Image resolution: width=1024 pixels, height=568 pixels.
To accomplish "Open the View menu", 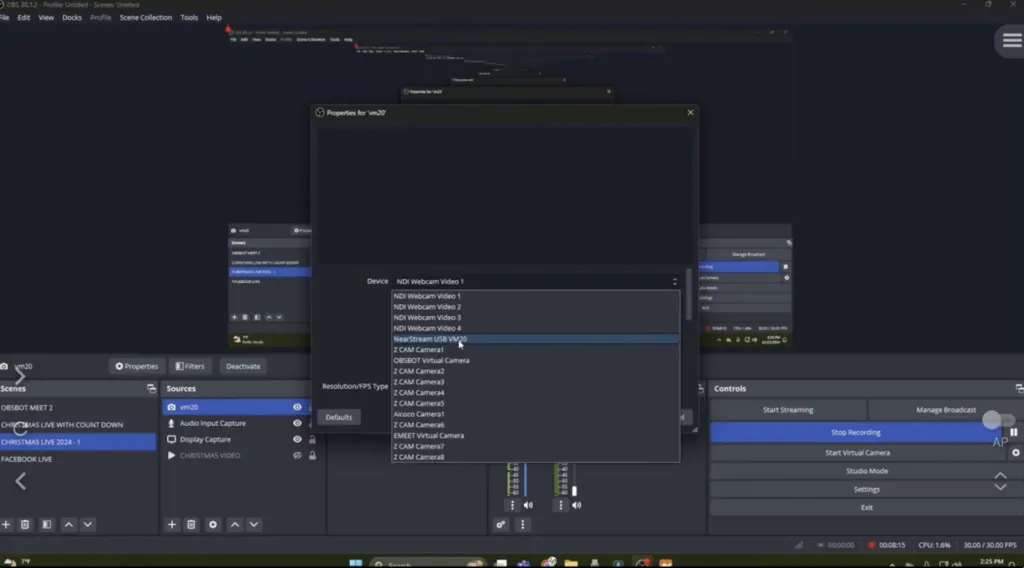I will (x=46, y=18).
